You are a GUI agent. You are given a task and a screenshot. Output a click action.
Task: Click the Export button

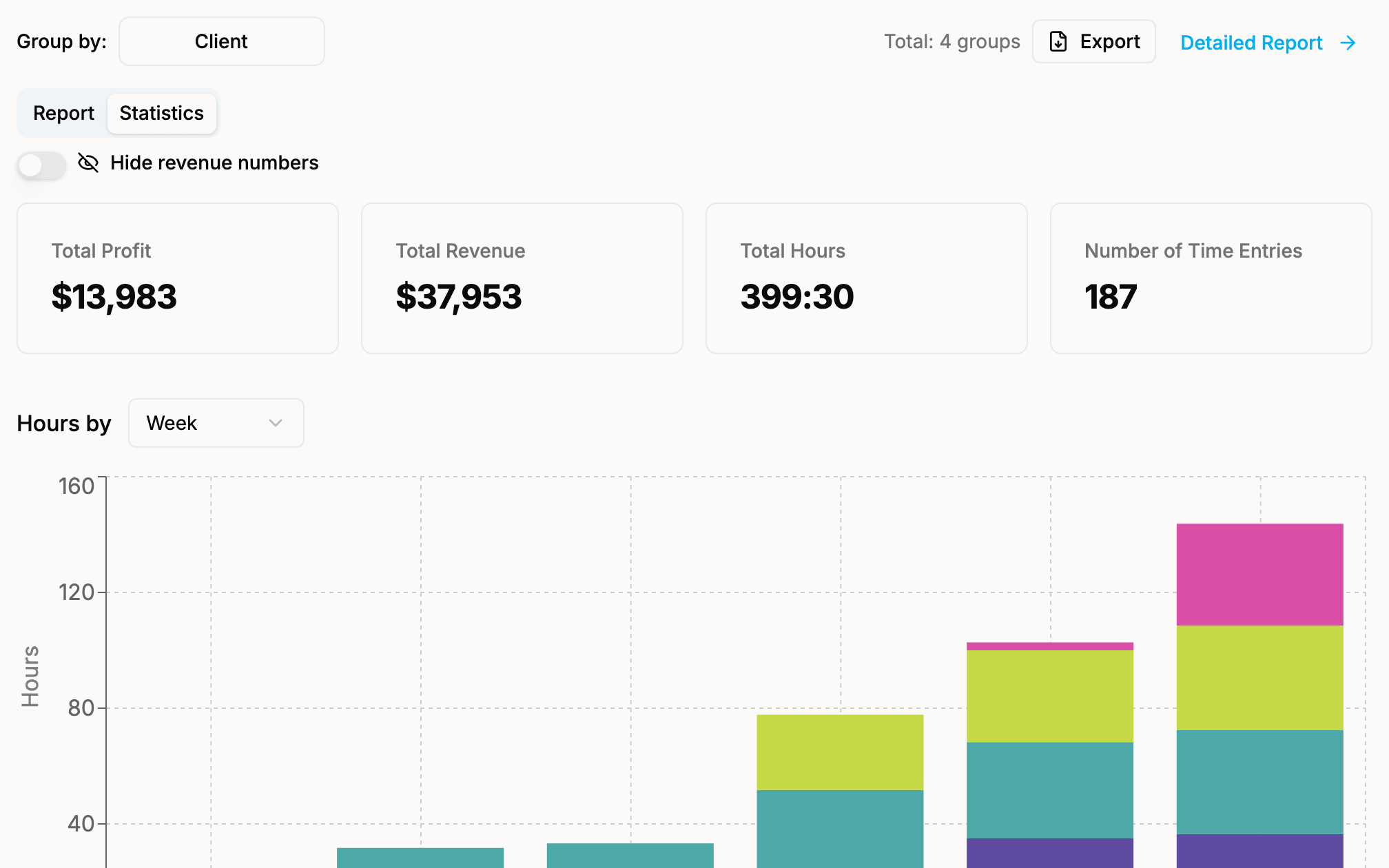pyautogui.click(x=1094, y=41)
